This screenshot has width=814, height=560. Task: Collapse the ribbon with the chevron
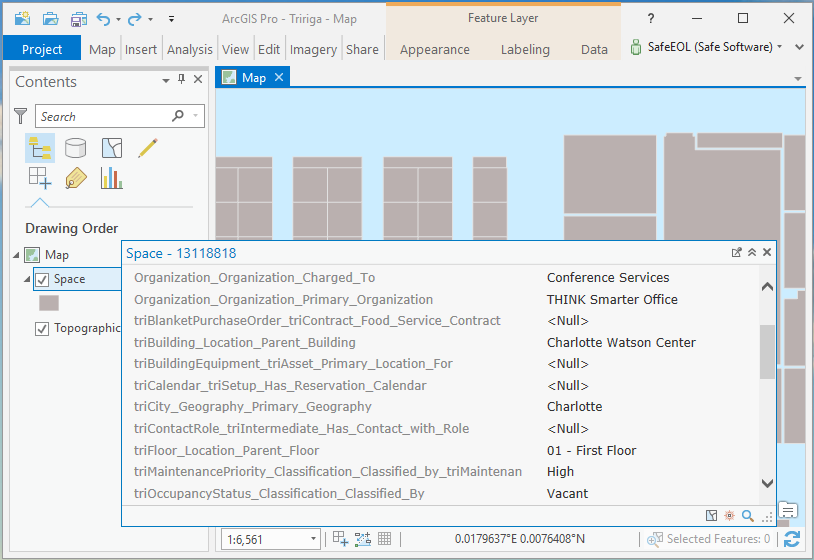[799, 47]
